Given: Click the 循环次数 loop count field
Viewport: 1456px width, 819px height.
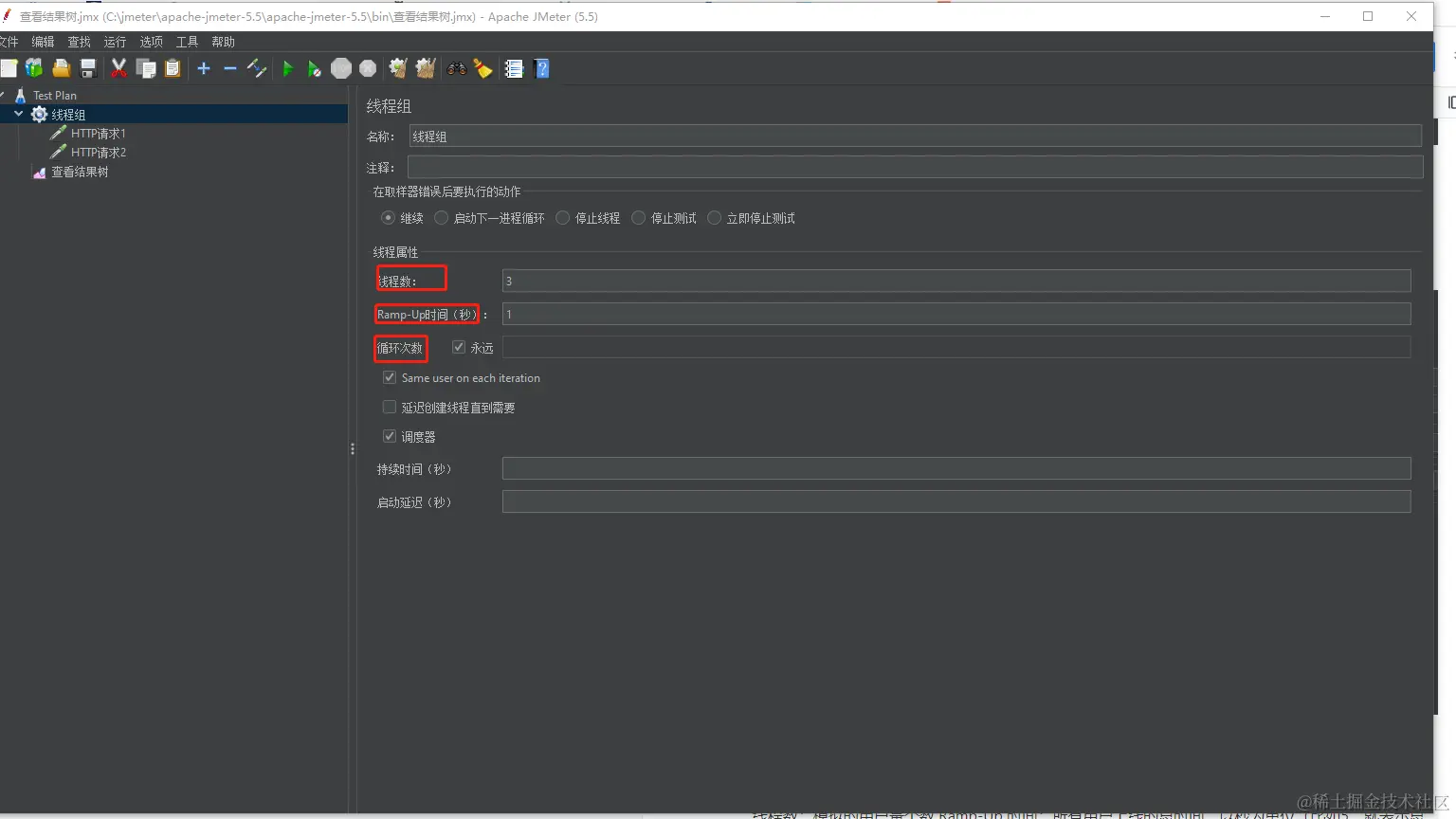Looking at the screenshot, I should tap(956, 347).
